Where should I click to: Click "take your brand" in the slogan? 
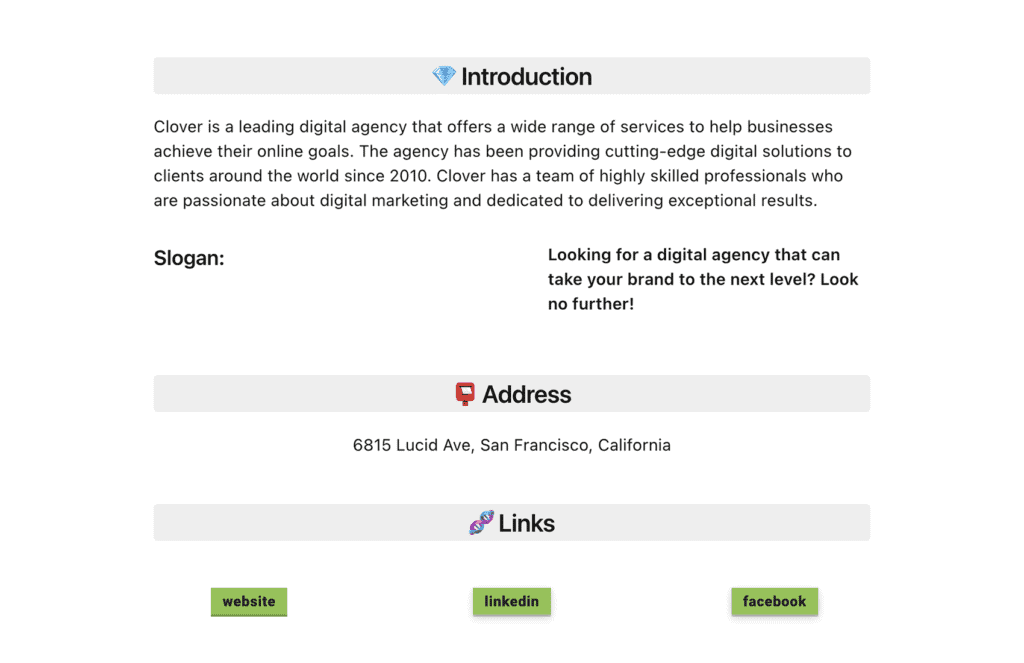tap(606, 280)
